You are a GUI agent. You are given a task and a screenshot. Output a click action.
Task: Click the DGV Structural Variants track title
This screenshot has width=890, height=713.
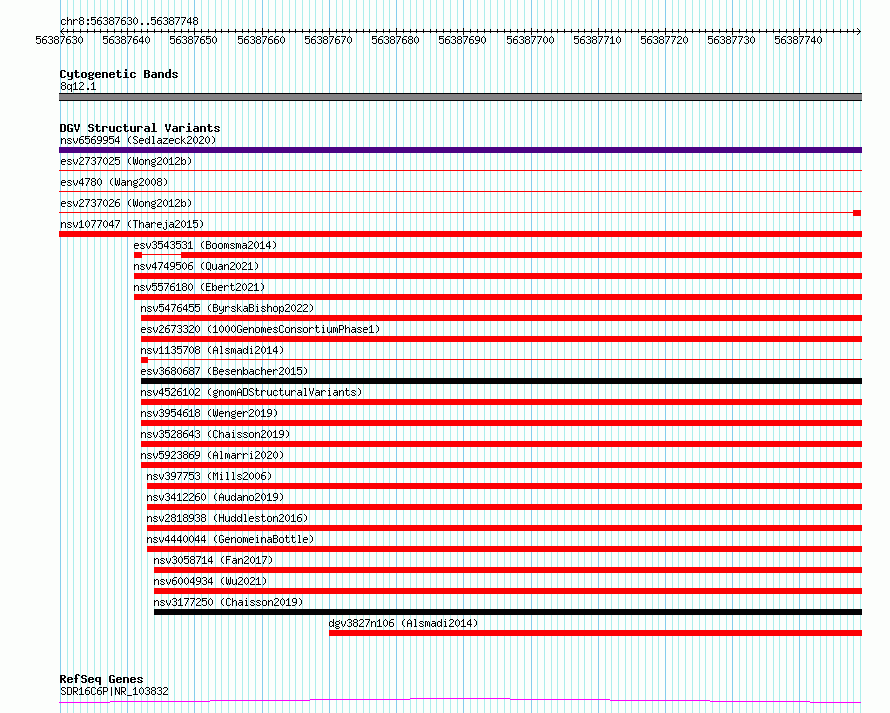pos(140,128)
